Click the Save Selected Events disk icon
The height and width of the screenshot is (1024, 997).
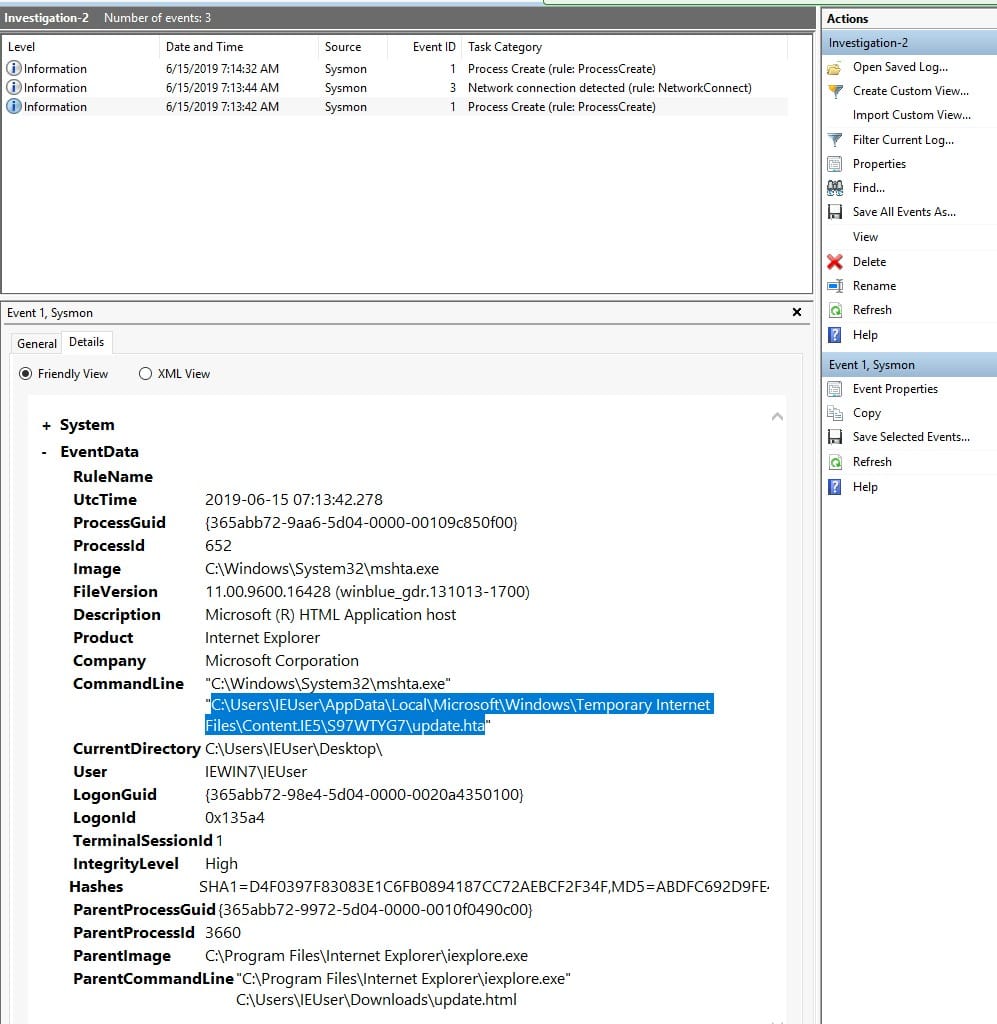tap(834, 437)
